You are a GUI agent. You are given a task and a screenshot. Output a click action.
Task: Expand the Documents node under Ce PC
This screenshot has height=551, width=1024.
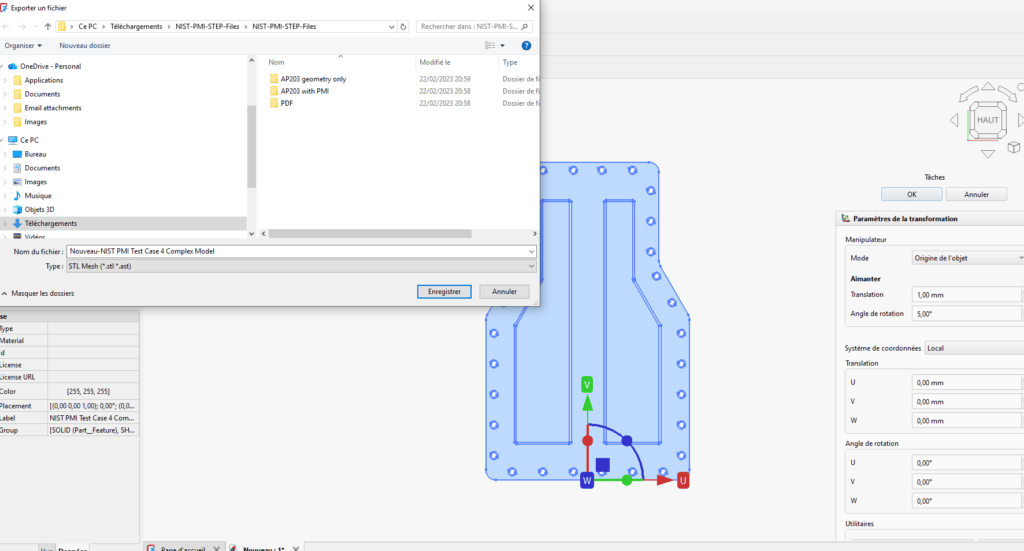pyautogui.click(x=5, y=168)
